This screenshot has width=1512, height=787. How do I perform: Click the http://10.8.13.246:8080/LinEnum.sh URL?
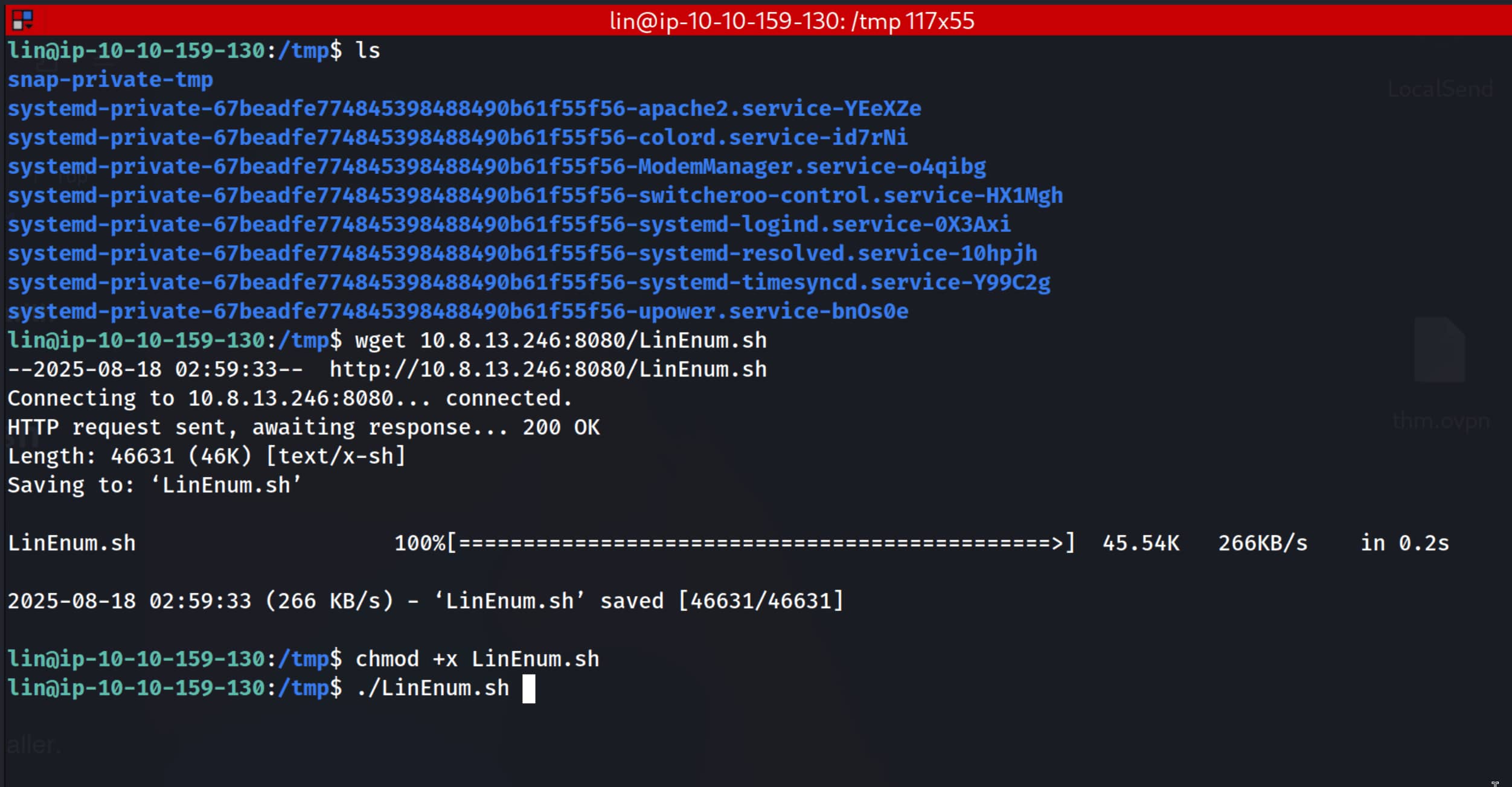[x=548, y=369]
